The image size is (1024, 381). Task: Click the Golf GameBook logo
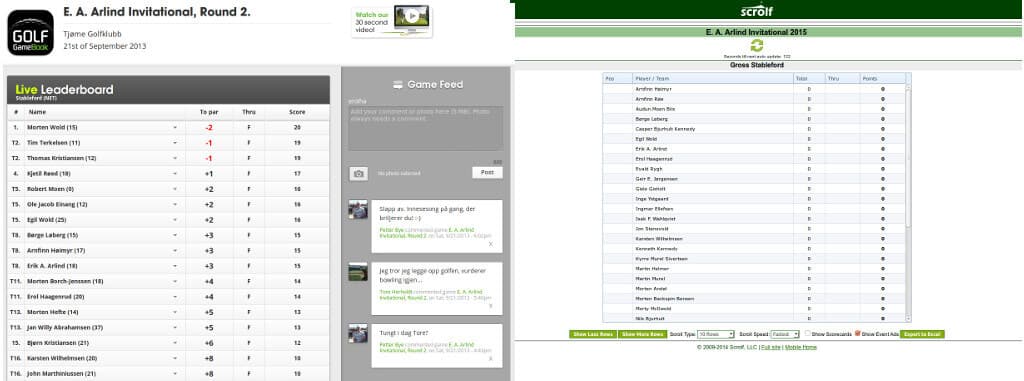[30, 33]
